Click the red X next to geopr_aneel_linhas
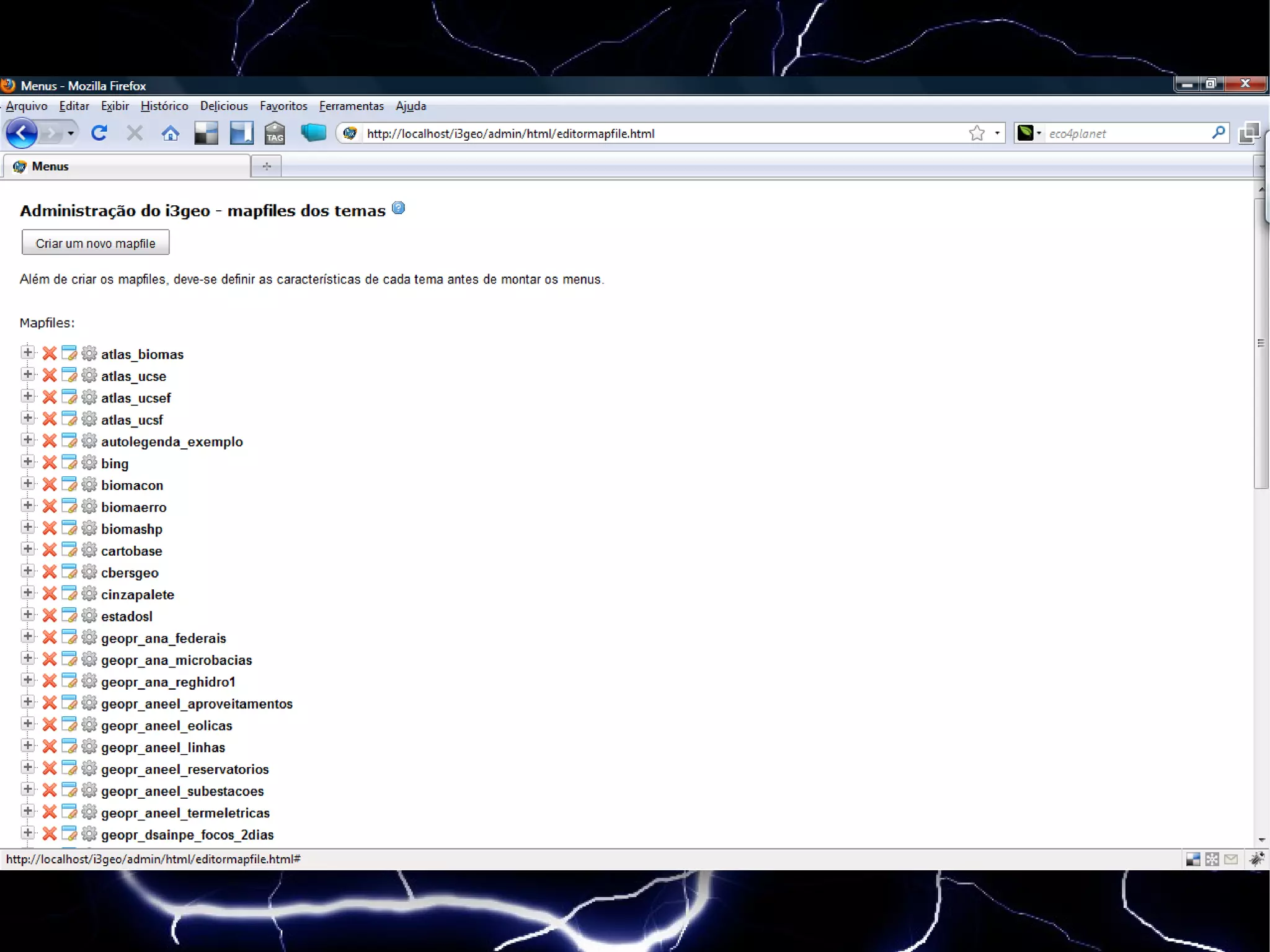The width and height of the screenshot is (1270, 952). coord(50,747)
